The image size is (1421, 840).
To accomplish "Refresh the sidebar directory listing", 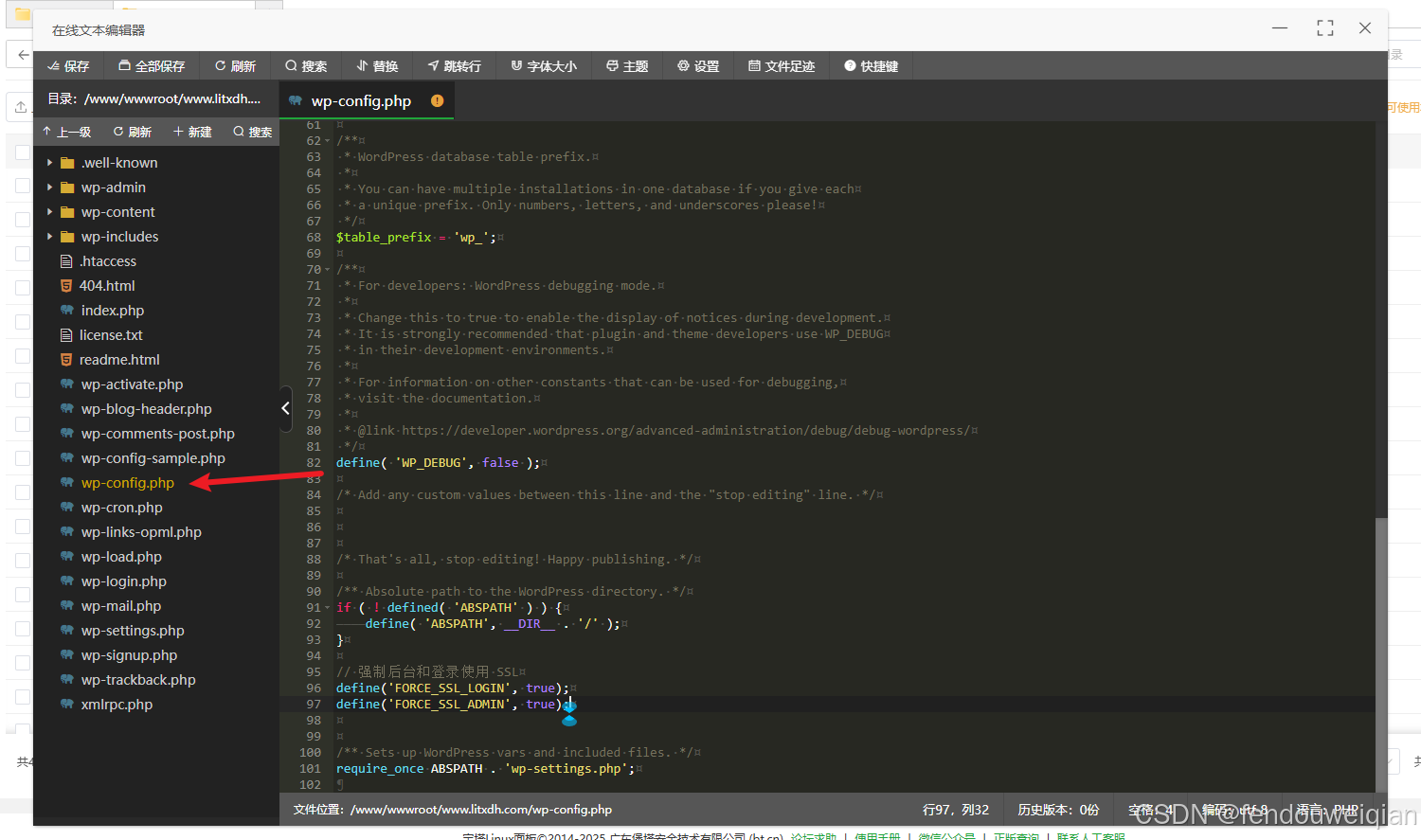I will coord(133,132).
